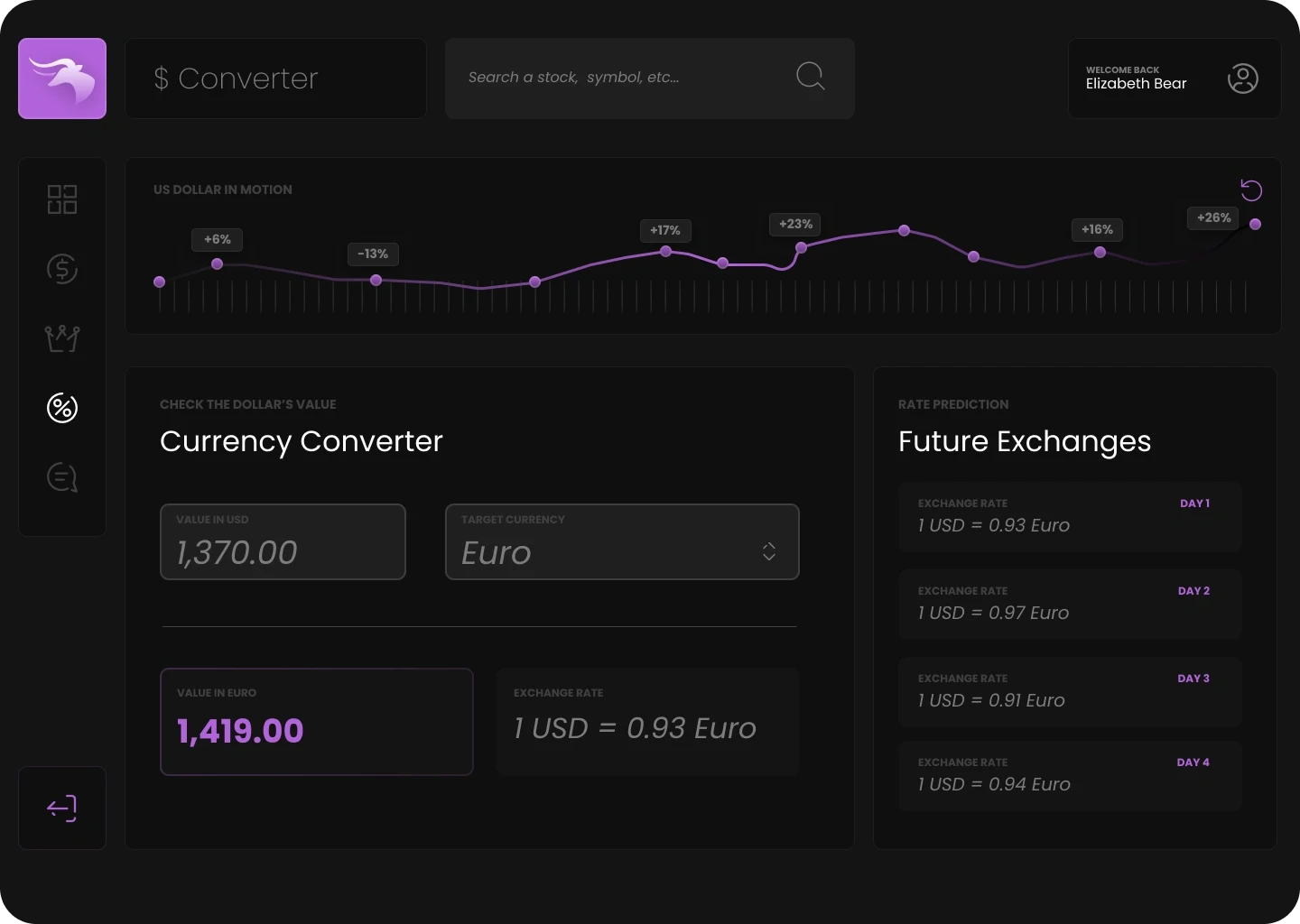Refresh the US Dollar in Motion chart
Image resolution: width=1300 pixels, height=924 pixels.
click(x=1251, y=190)
